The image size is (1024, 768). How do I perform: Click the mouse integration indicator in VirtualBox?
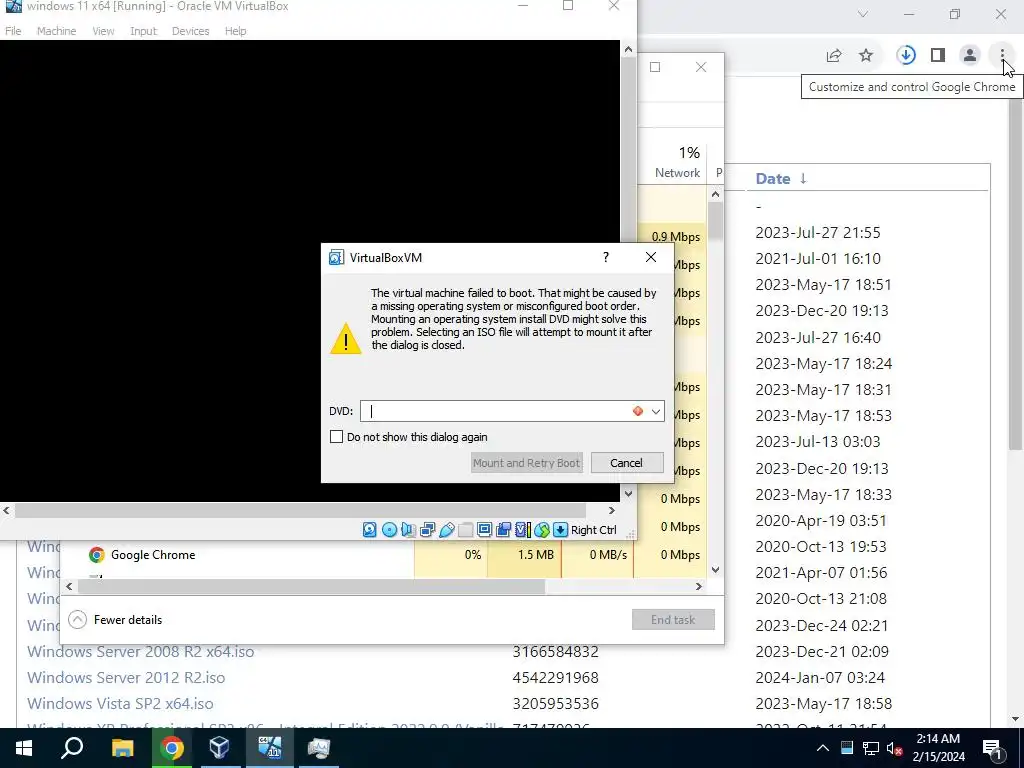click(x=541, y=530)
